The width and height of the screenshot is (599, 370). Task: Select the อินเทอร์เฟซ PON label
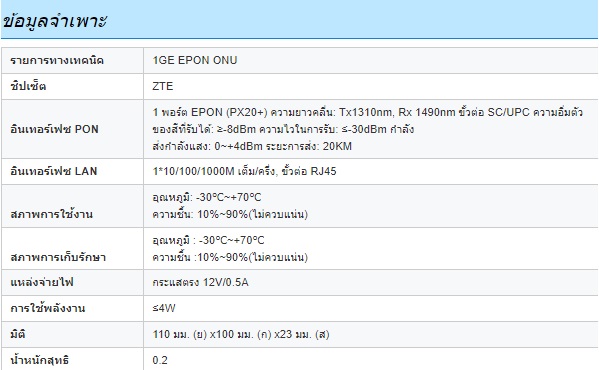tap(55, 129)
